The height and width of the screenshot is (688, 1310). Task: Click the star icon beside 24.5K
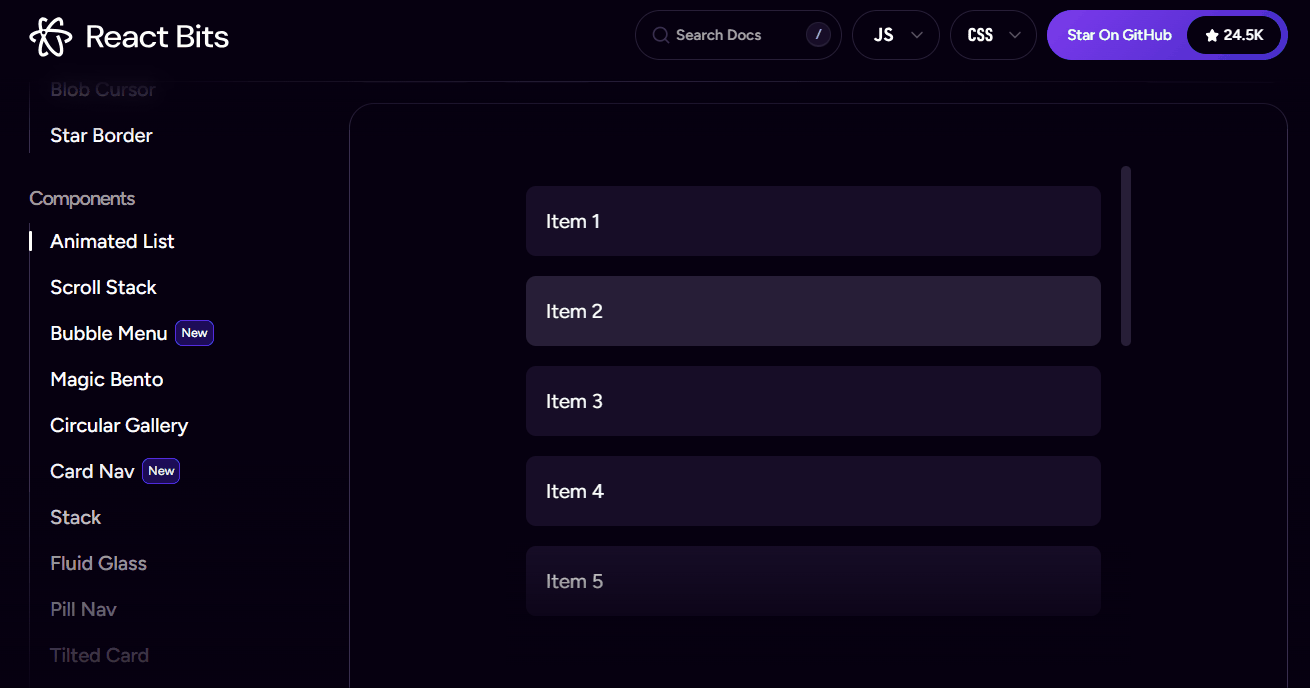coord(1212,35)
